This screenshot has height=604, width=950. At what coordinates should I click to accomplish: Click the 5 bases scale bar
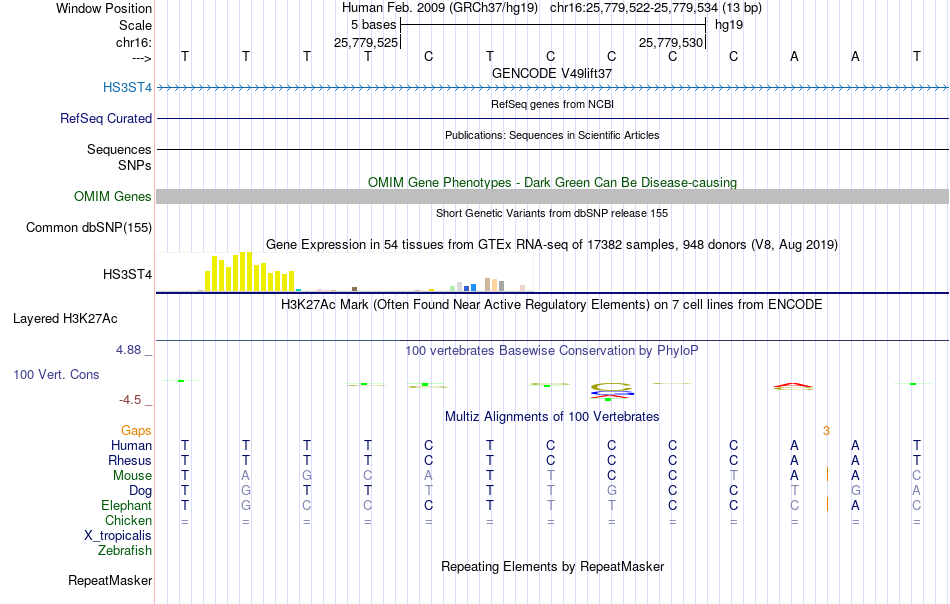pos(553,25)
